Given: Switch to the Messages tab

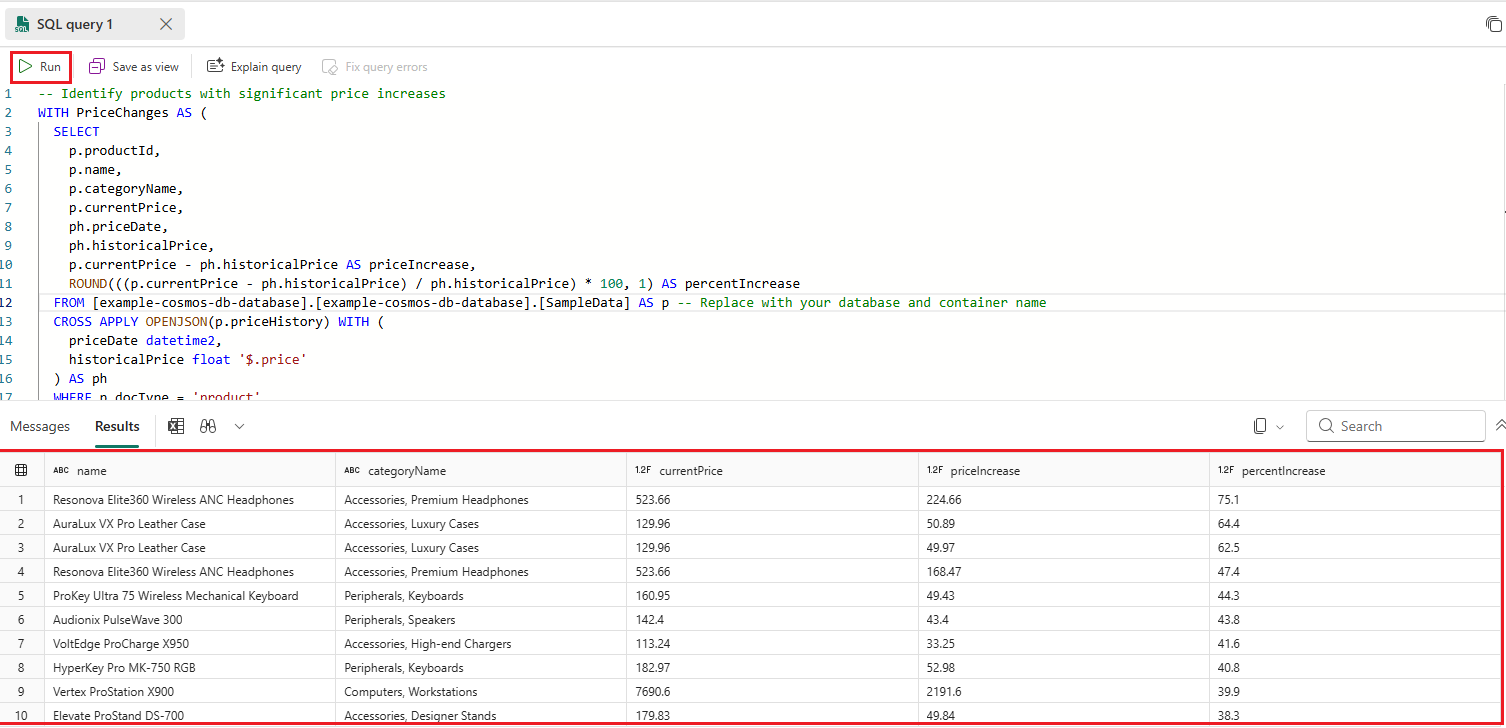Looking at the screenshot, I should coord(40,426).
